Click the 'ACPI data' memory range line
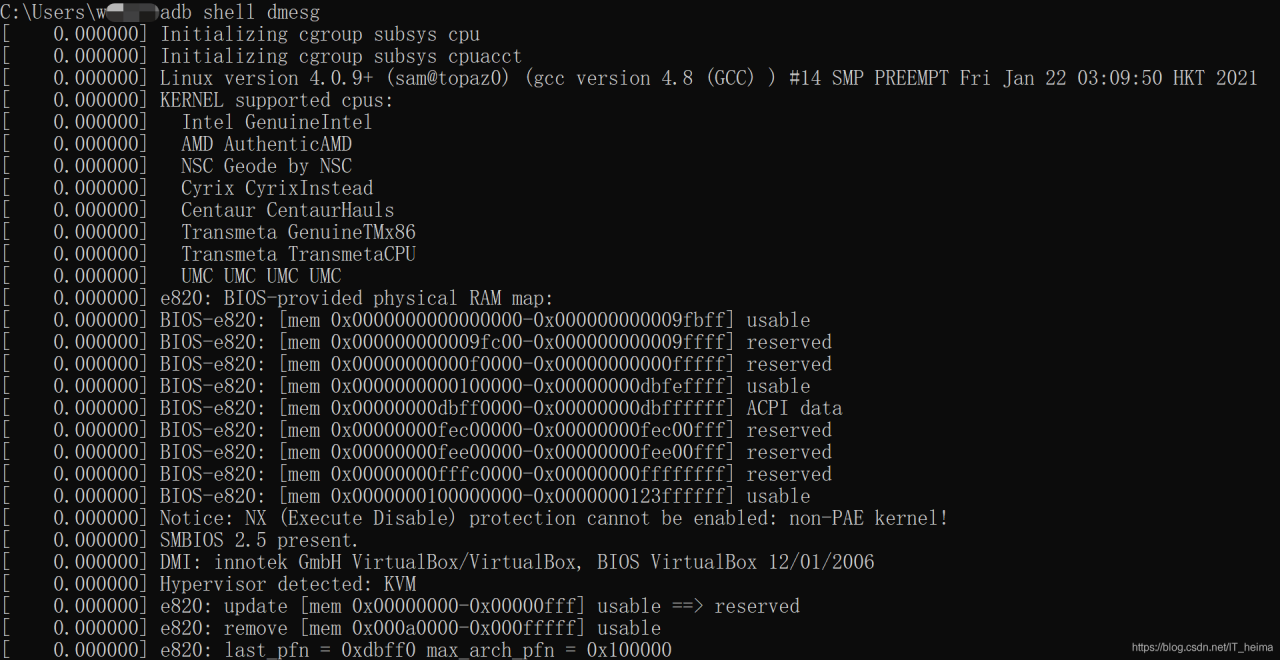Image resolution: width=1280 pixels, height=660 pixels. point(500,408)
